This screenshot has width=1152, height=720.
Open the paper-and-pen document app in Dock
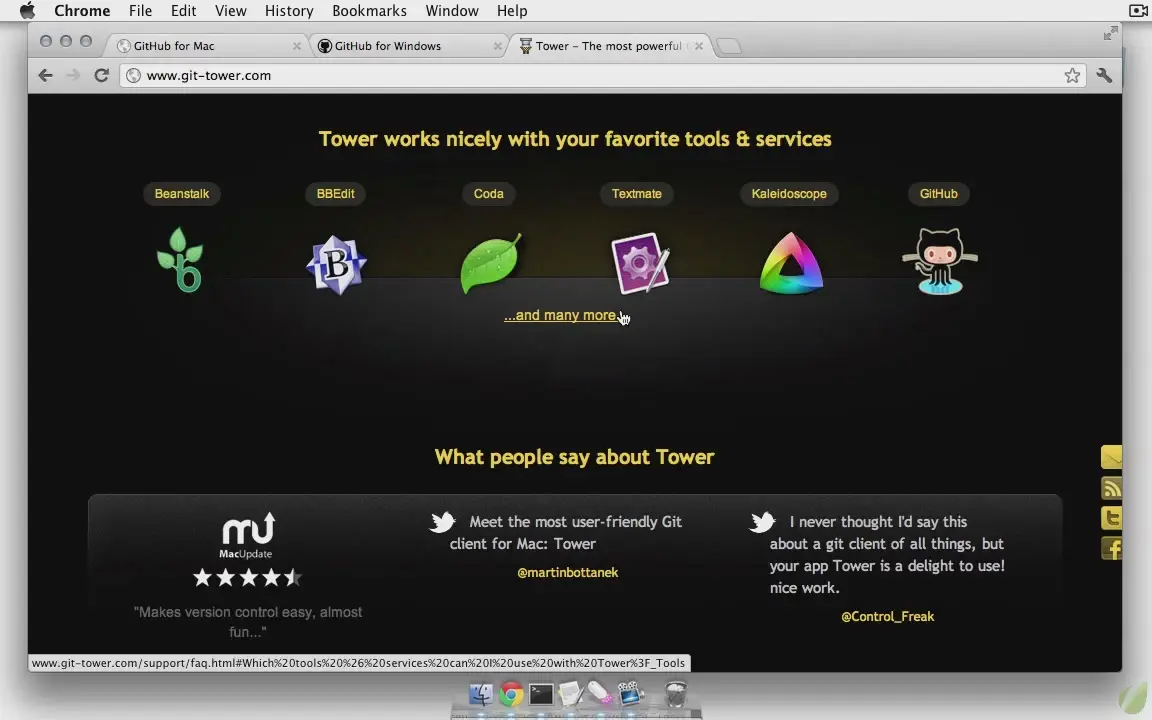pyautogui.click(x=570, y=694)
